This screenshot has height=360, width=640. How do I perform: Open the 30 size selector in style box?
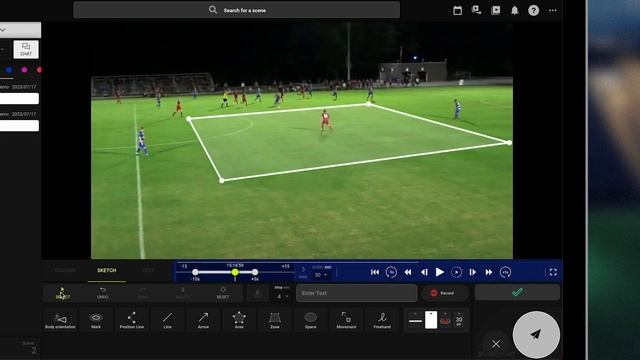click(459, 320)
